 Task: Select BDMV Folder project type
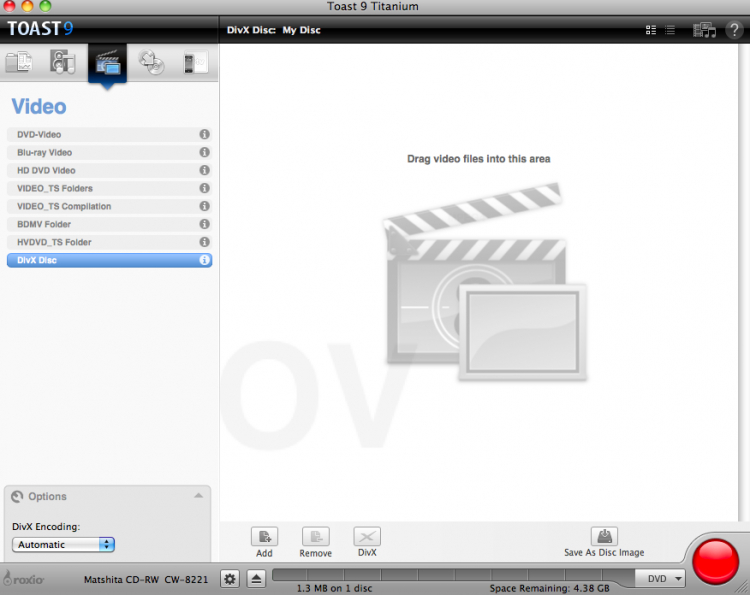tap(109, 224)
